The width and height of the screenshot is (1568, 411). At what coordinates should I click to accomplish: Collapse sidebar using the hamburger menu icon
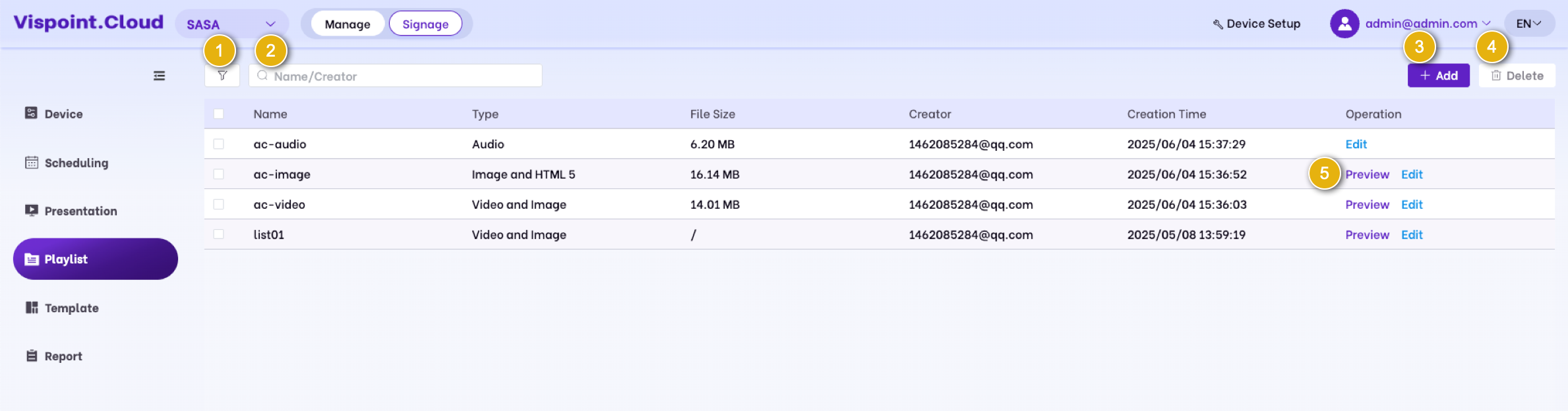pyautogui.click(x=159, y=76)
